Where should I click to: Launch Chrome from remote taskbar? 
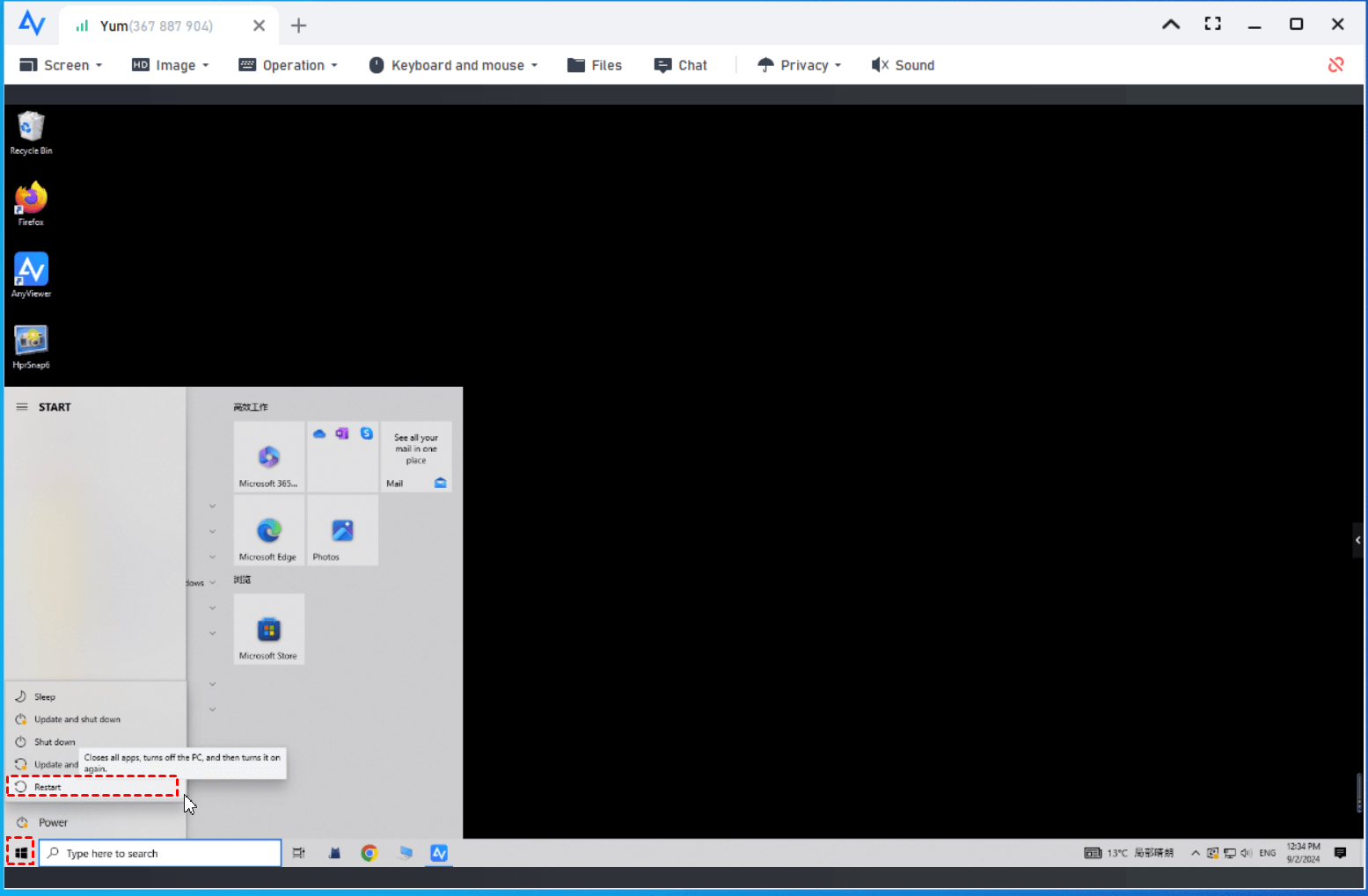369,853
